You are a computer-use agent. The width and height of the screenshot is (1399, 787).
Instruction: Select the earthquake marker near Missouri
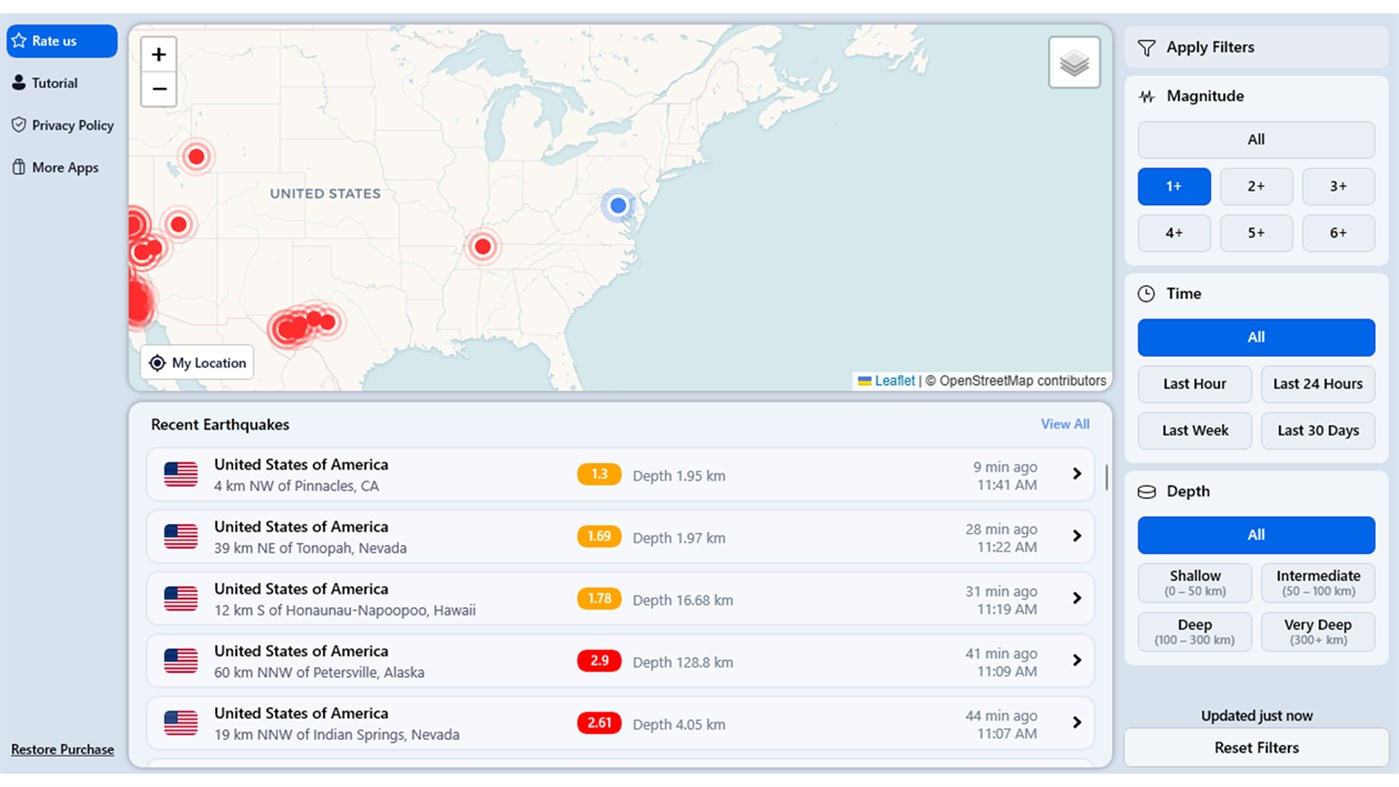(x=483, y=246)
